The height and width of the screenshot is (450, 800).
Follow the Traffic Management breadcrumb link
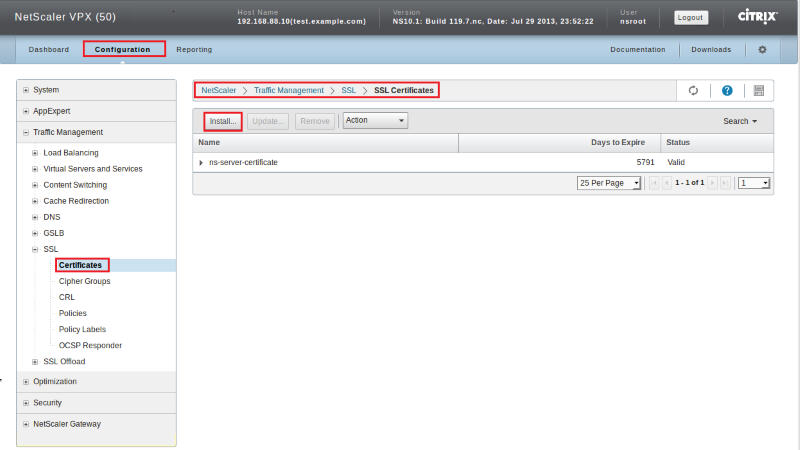pos(289,90)
